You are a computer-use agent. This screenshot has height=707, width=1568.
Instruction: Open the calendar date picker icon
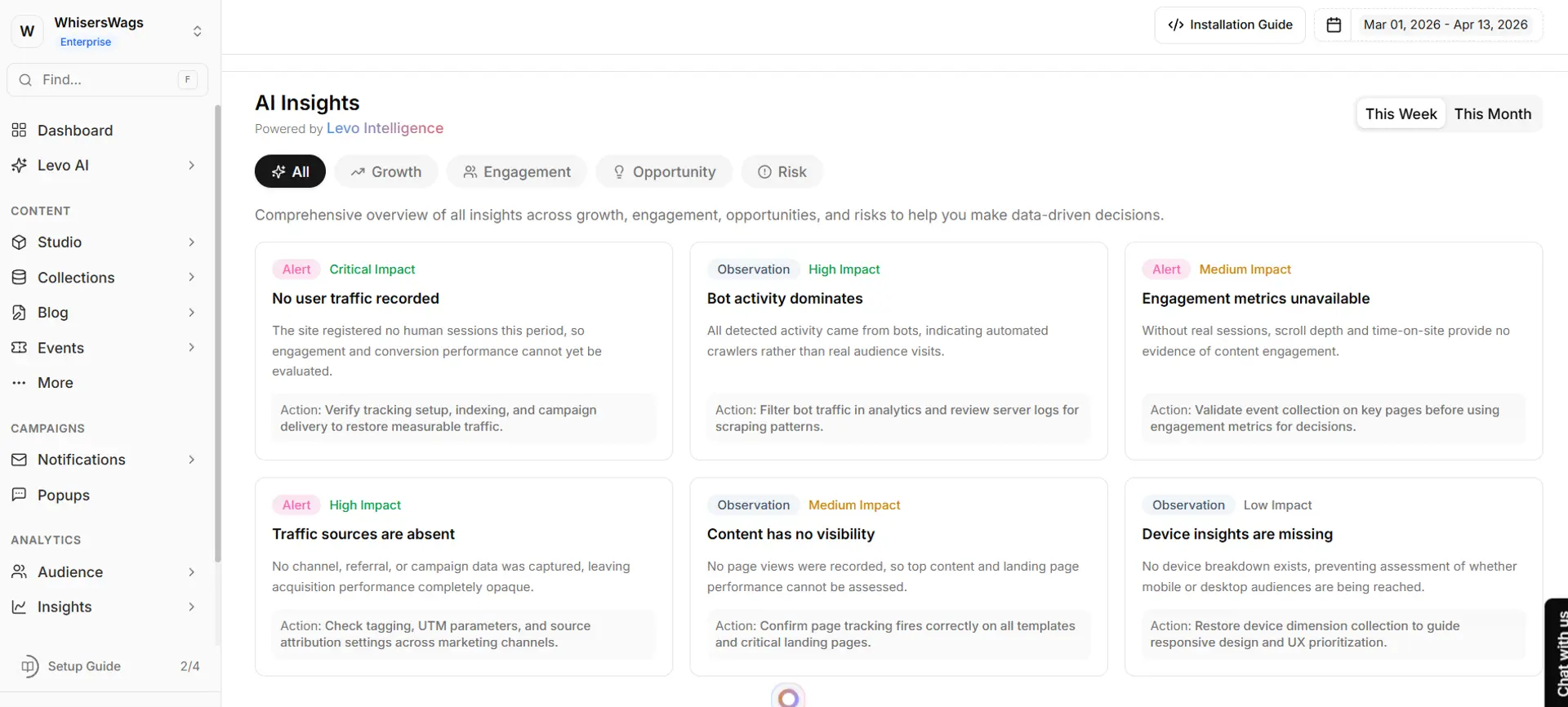pyautogui.click(x=1334, y=25)
